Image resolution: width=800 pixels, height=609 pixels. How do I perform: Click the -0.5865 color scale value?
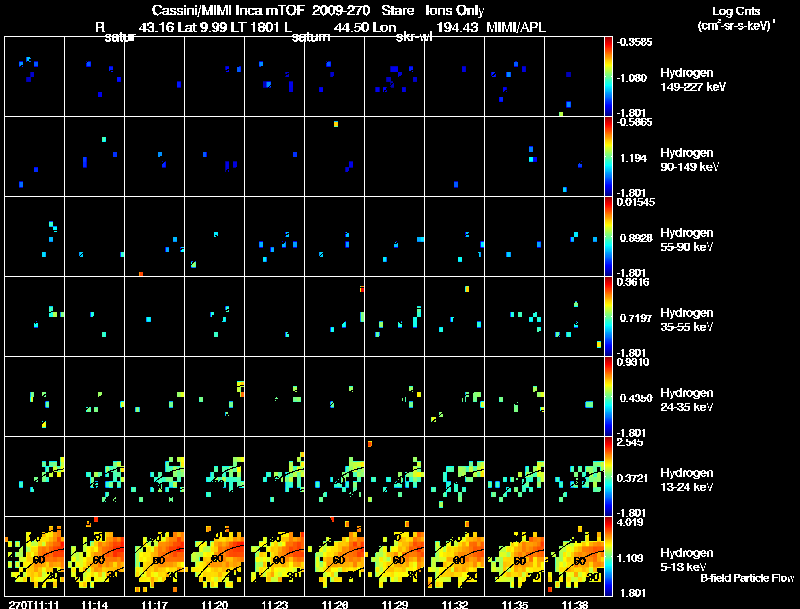coord(634,122)
